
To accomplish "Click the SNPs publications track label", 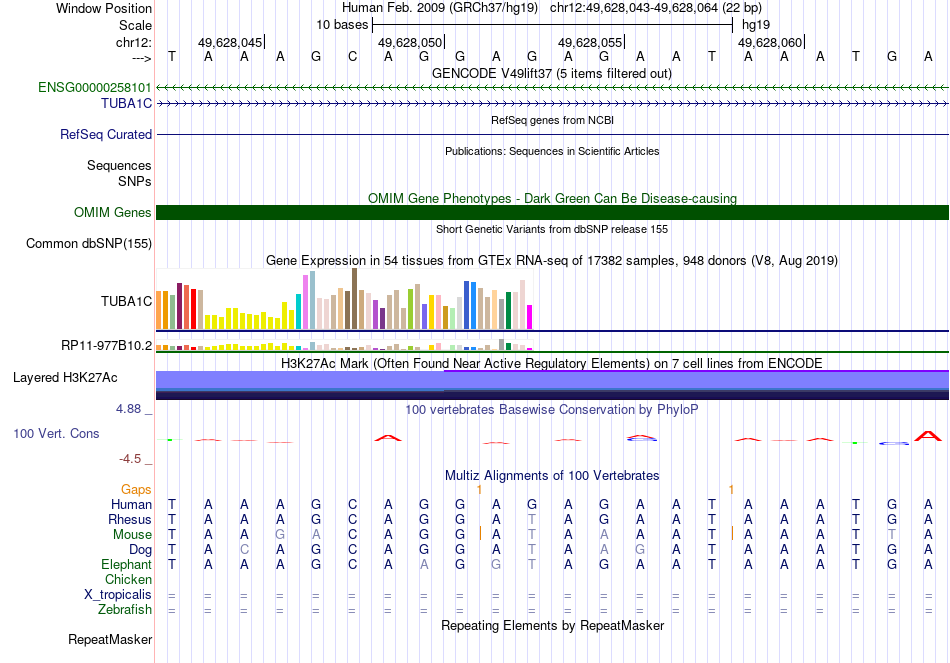I will [135, 181].
